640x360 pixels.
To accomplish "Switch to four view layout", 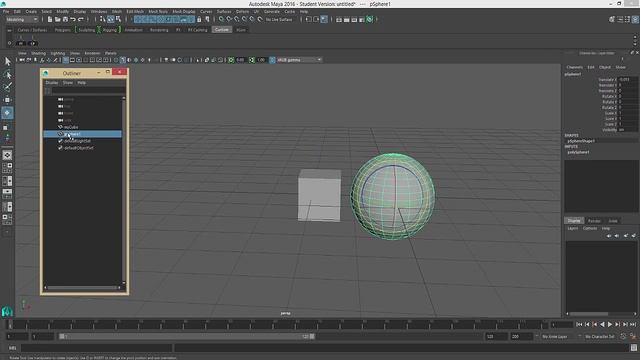I will (x=7, y=168).
